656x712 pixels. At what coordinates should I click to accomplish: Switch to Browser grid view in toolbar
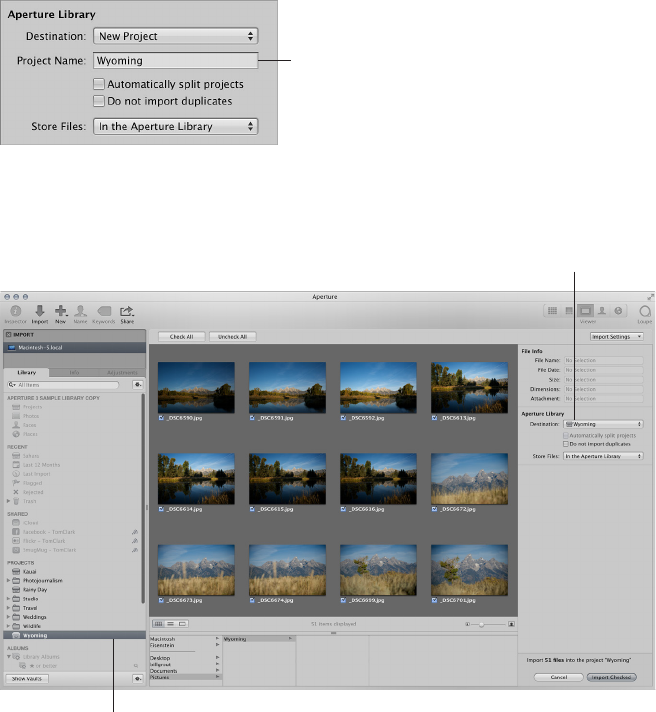click(x=552, y=311)
